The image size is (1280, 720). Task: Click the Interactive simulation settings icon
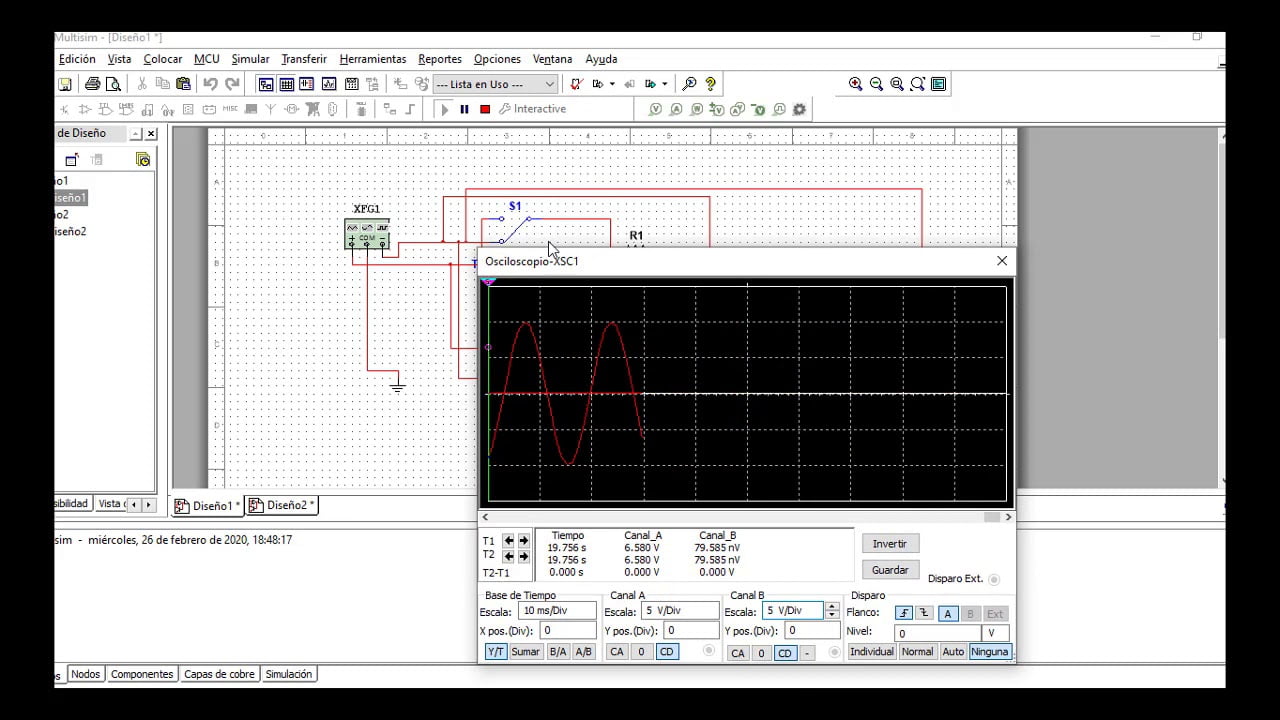tap(506, 109)
